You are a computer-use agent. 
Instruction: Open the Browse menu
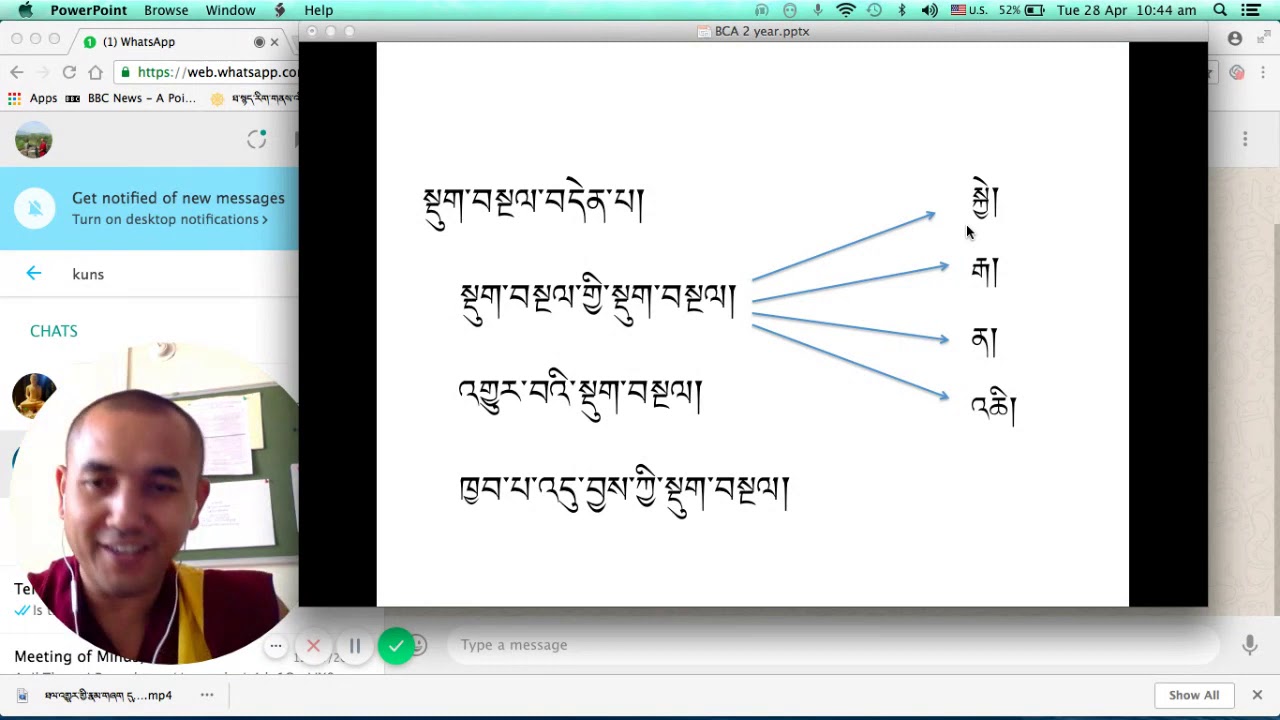(166, 10)
